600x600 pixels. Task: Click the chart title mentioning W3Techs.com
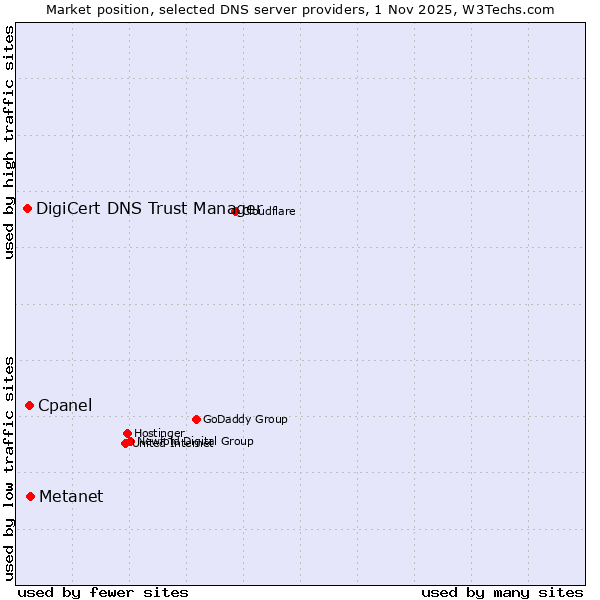click(300, 9)
